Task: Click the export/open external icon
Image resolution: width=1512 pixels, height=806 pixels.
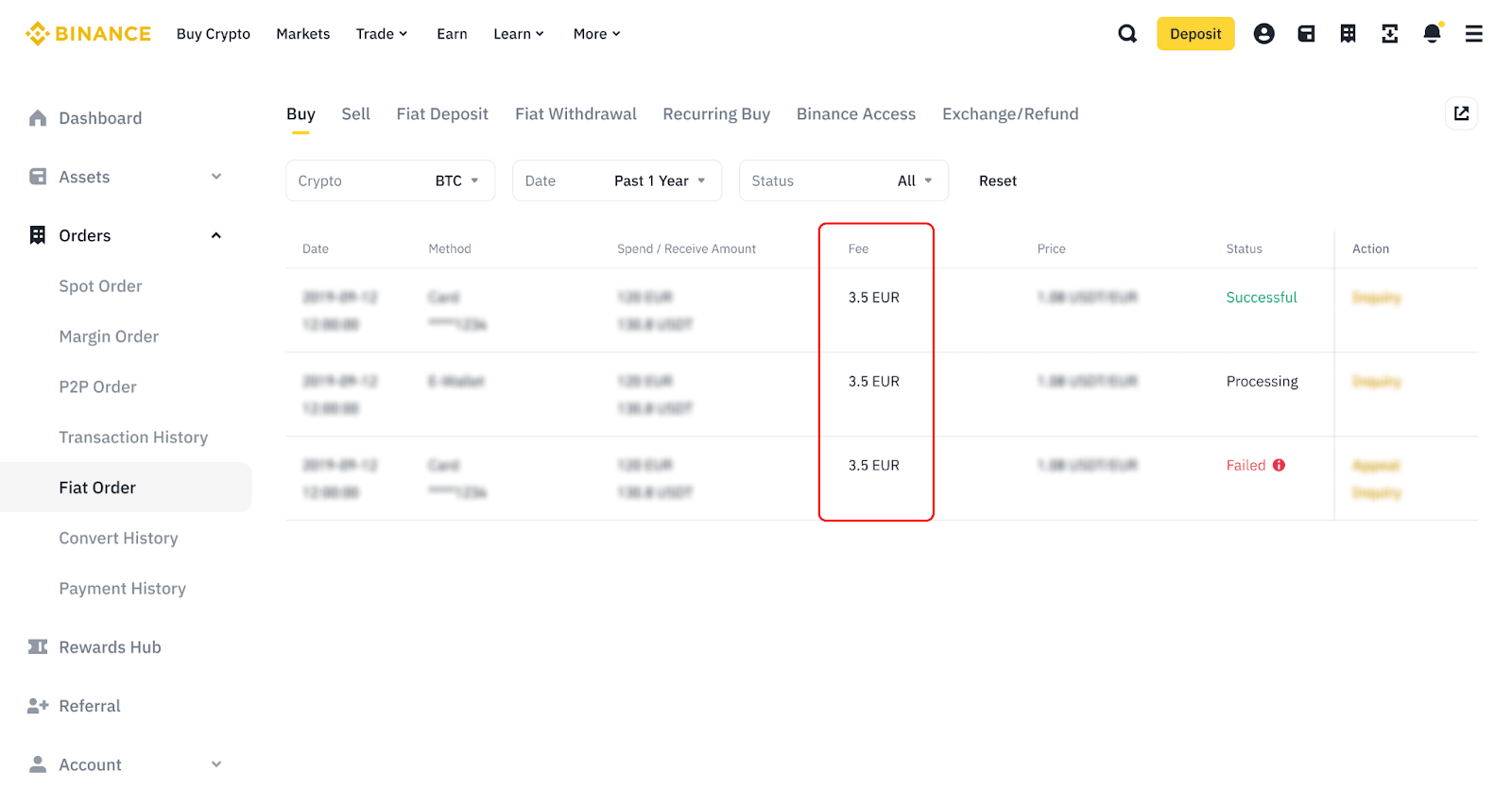Action: click(1461, 113)
